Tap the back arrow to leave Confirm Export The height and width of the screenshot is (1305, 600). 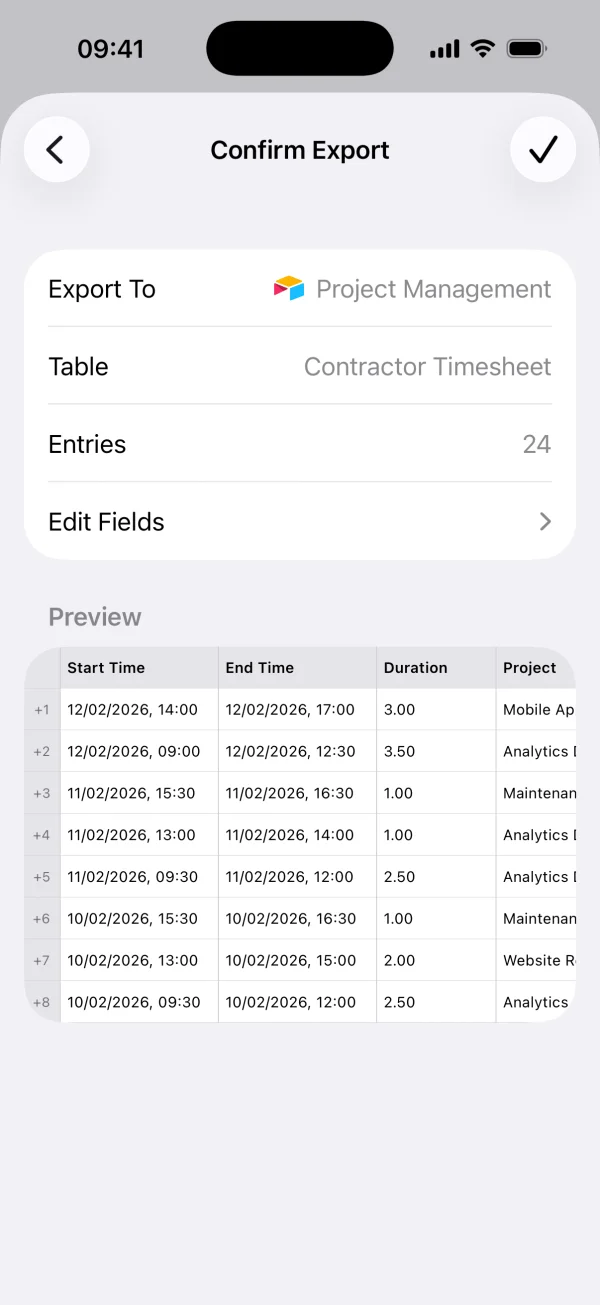[x=56, y=149]
